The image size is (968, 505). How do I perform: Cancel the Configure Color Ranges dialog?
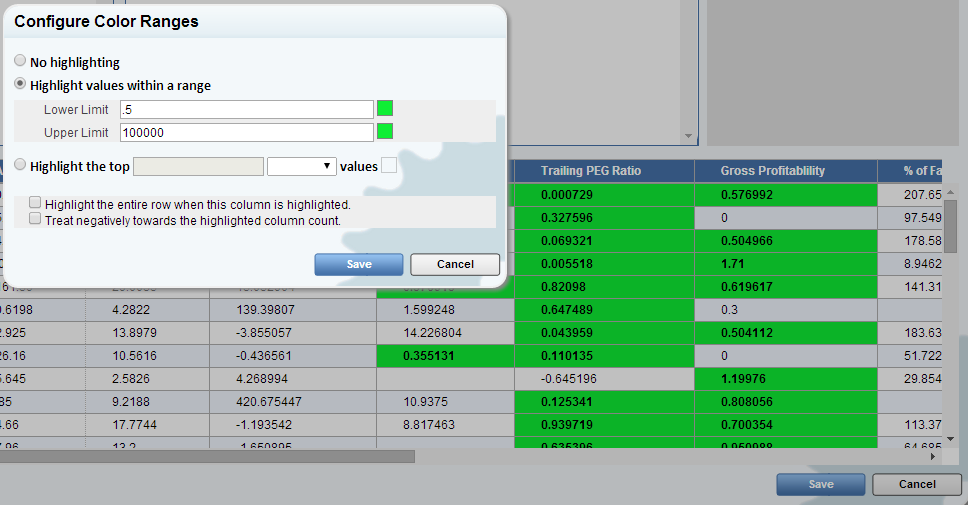tap(455, 264)
